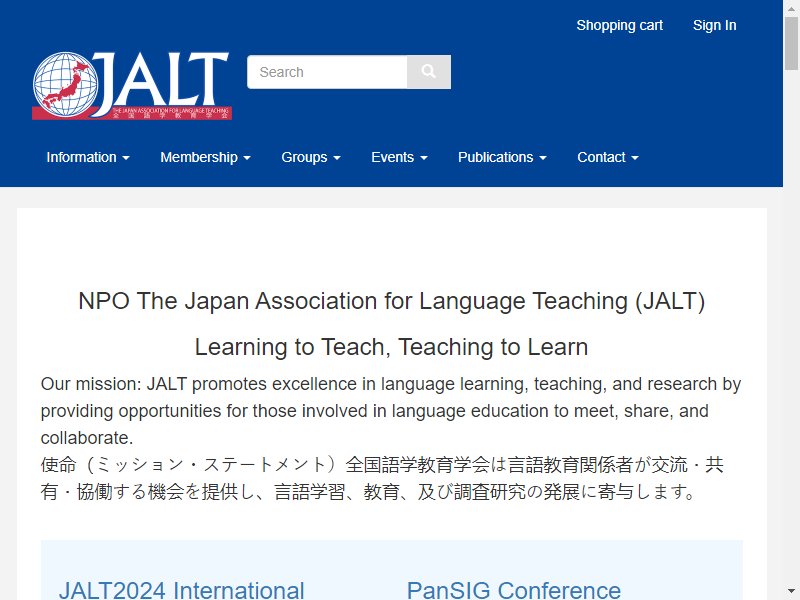Click the 'Learning to Teach, Teaching to Learn' heading
800x600 pixels.
(392, 347)
